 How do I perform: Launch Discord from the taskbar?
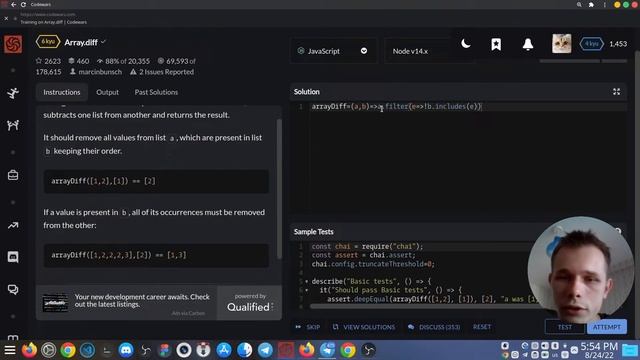point(126,350)
